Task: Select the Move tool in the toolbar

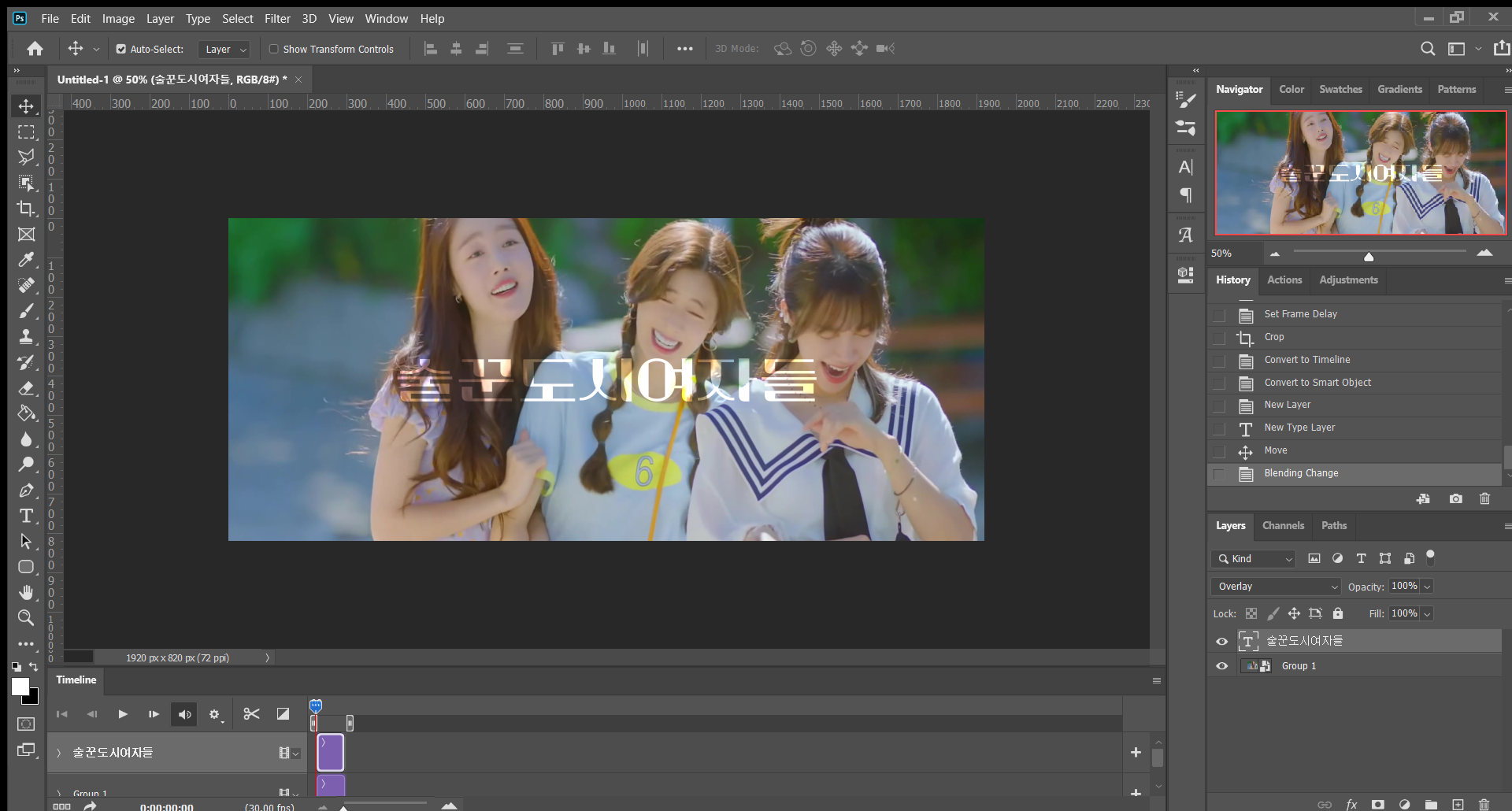Action: click(26, 106)
